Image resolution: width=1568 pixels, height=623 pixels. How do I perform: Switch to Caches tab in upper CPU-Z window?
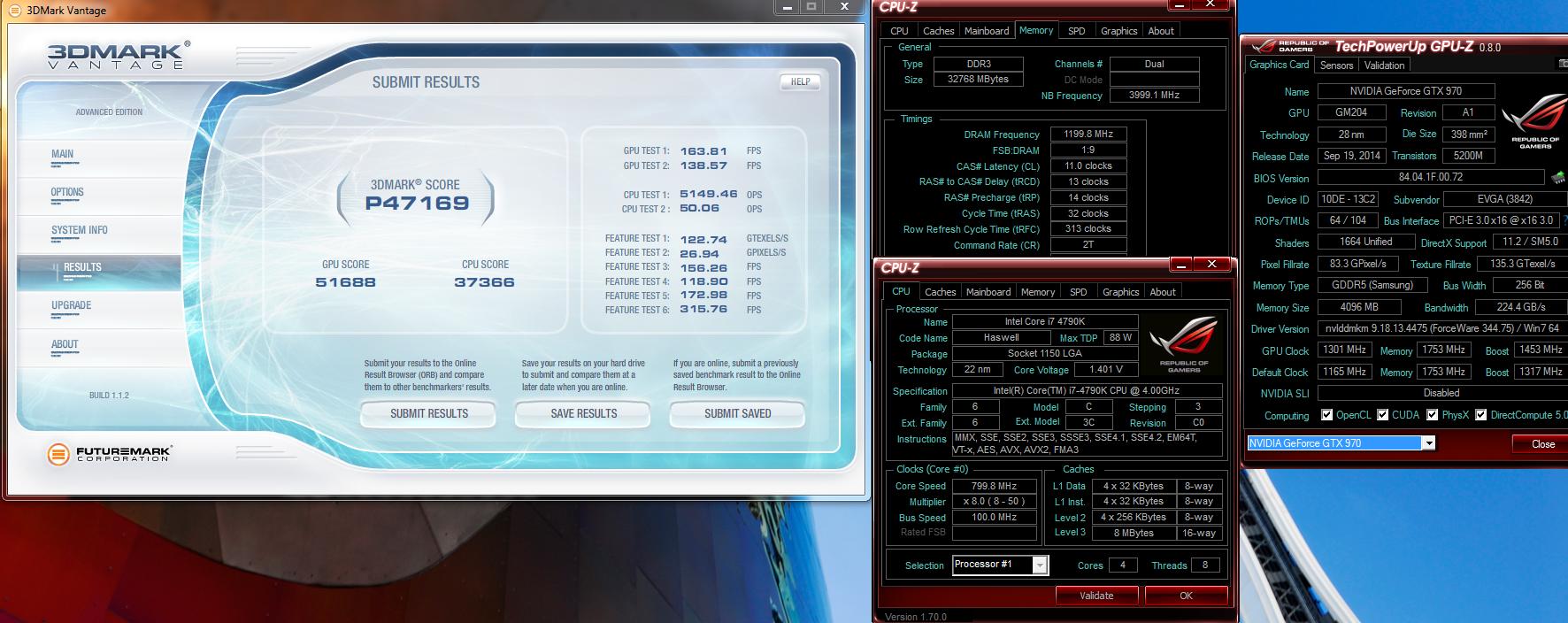coord(938,31)
